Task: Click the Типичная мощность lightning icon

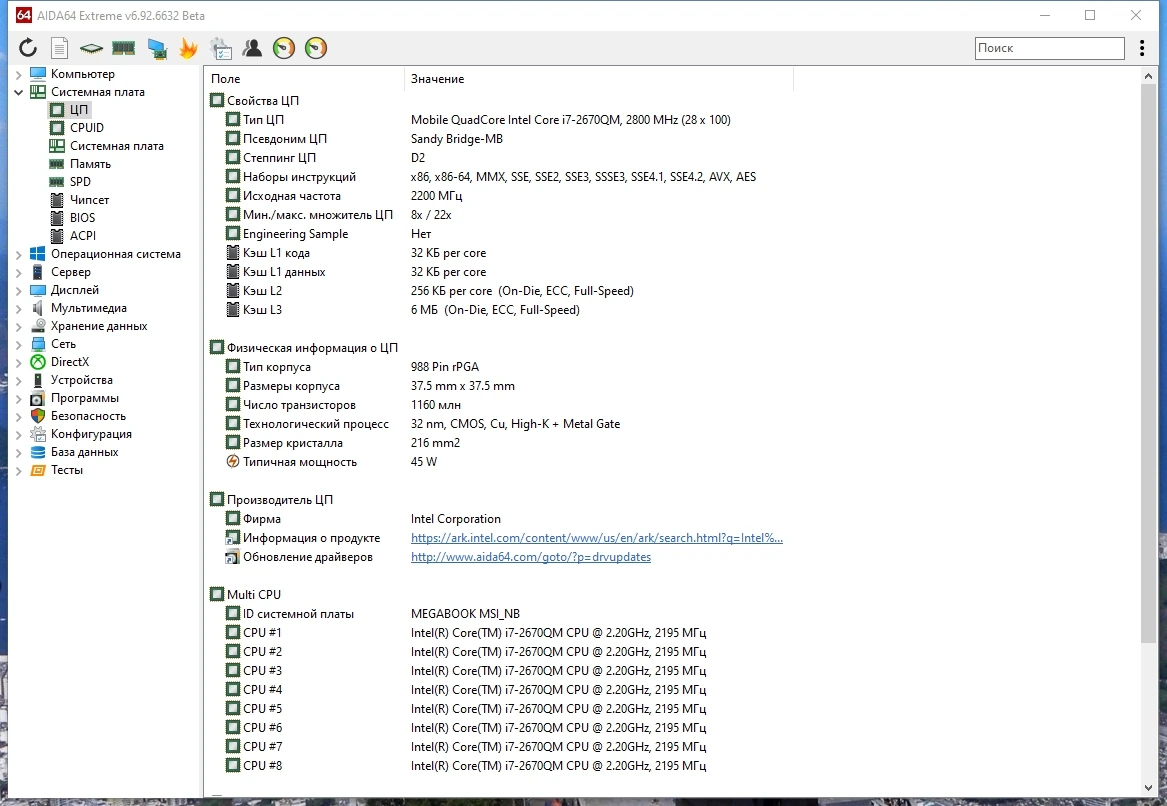Action: click(233, 461)
